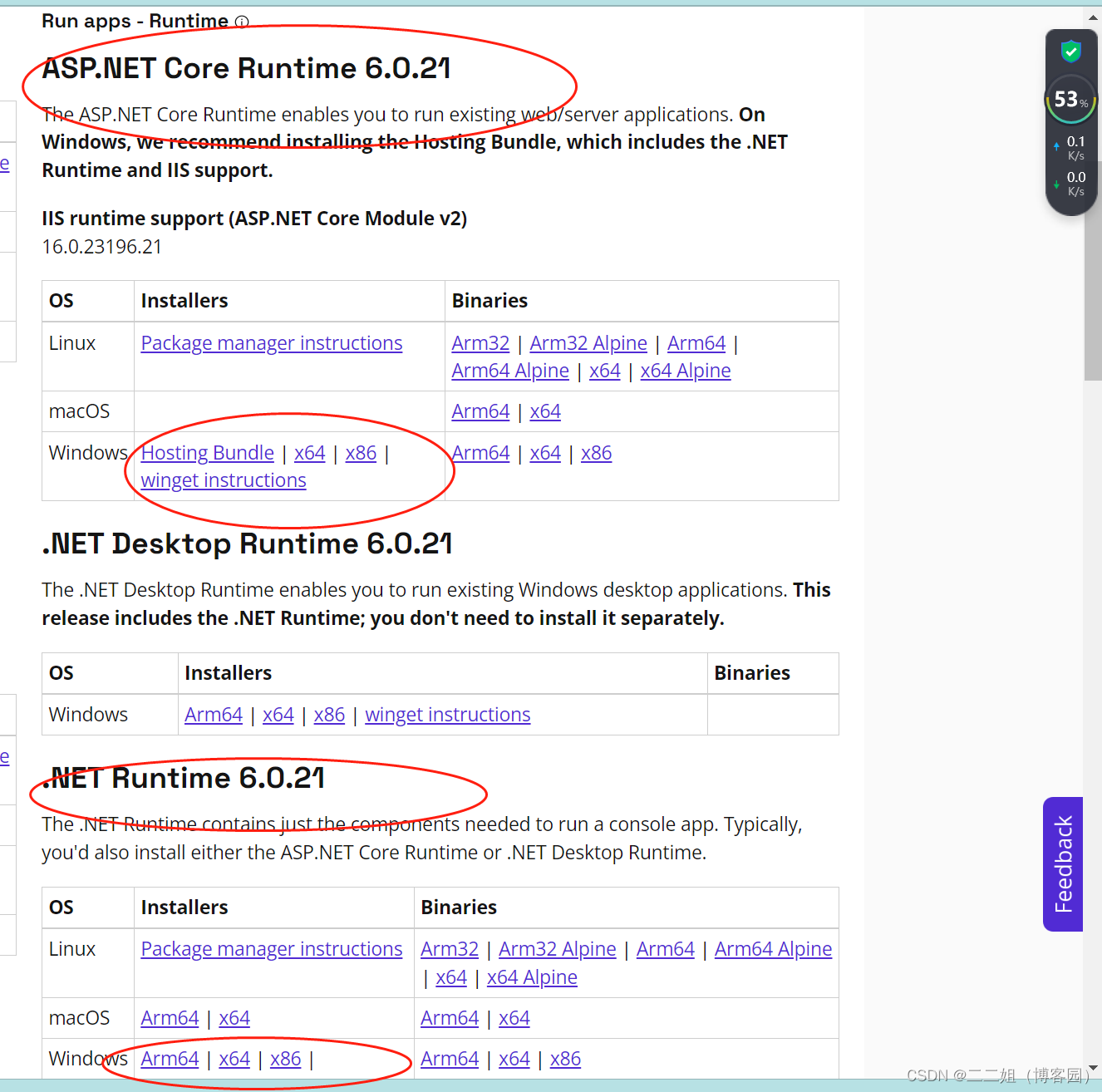Open ASP.NET Core Windows winget instructions
The height and width of the screenshot is (1092, 1102).
pyautogui.click(x=224, y=480)
